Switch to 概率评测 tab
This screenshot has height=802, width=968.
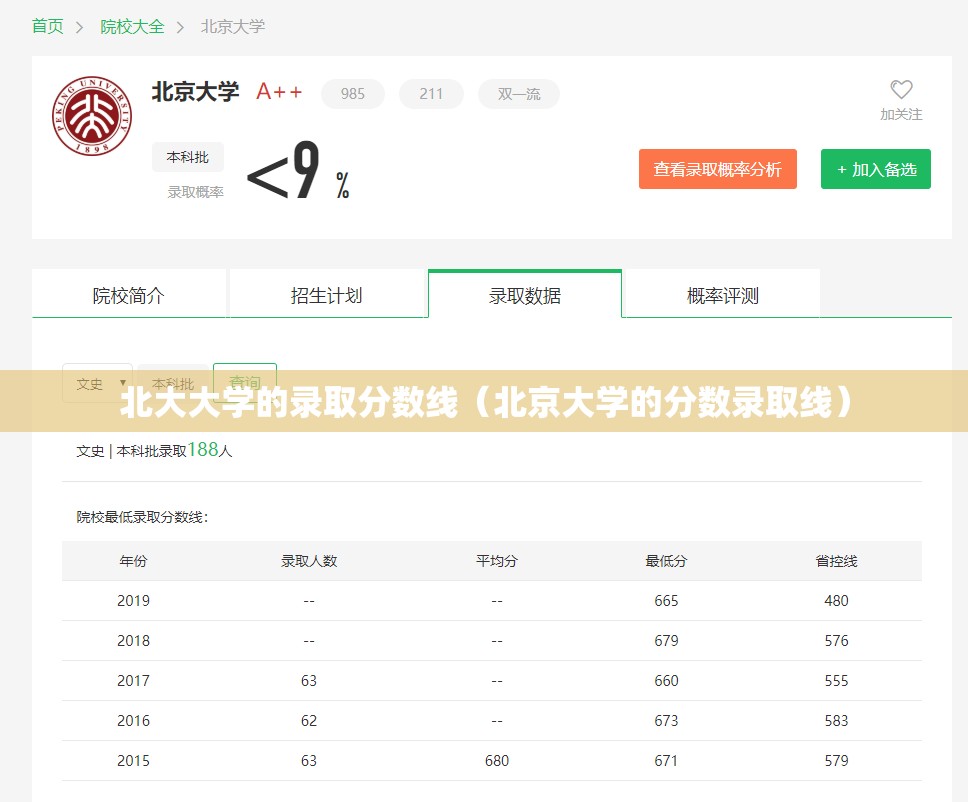(x=723, y=295)
